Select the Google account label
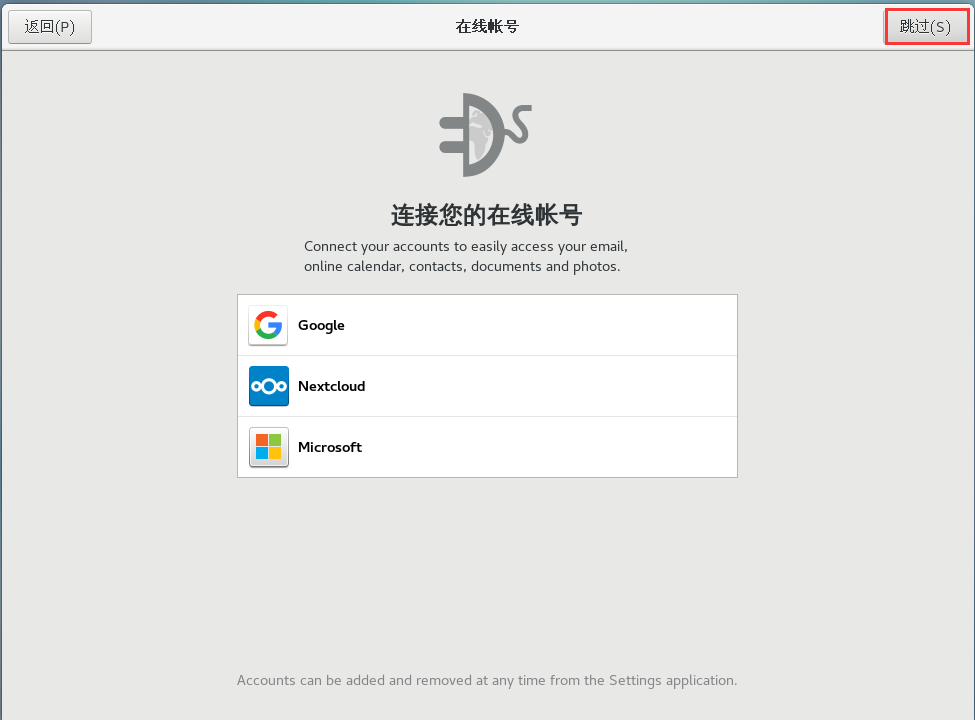975x720 pixels. click(x=321, y=326)
